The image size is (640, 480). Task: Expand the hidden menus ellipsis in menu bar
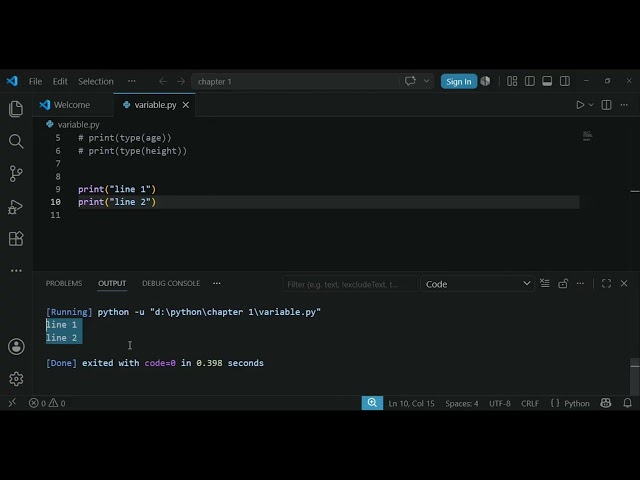point(131,81)
